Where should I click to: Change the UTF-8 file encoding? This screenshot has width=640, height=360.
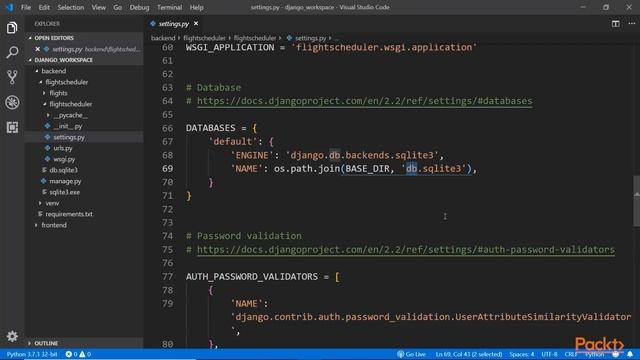(x=549, y=354)
